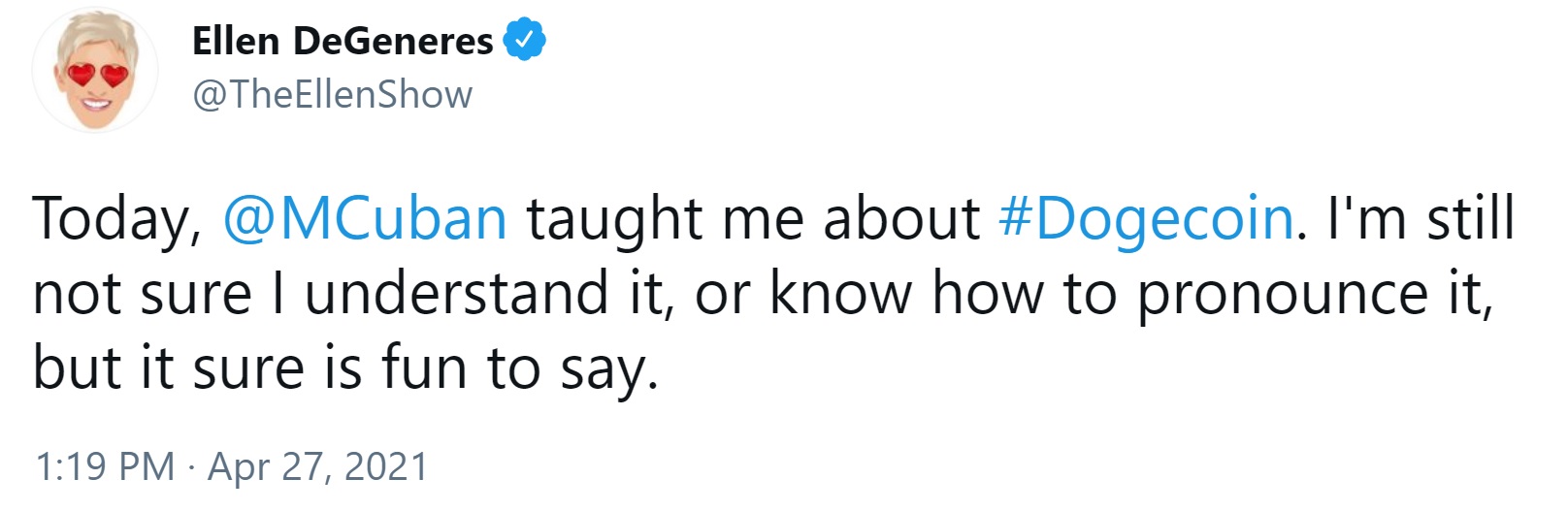This screenshot has height=511, width=1568.
Task: Open the Ellen DeGeneres display name
Action: click(343, 41)
